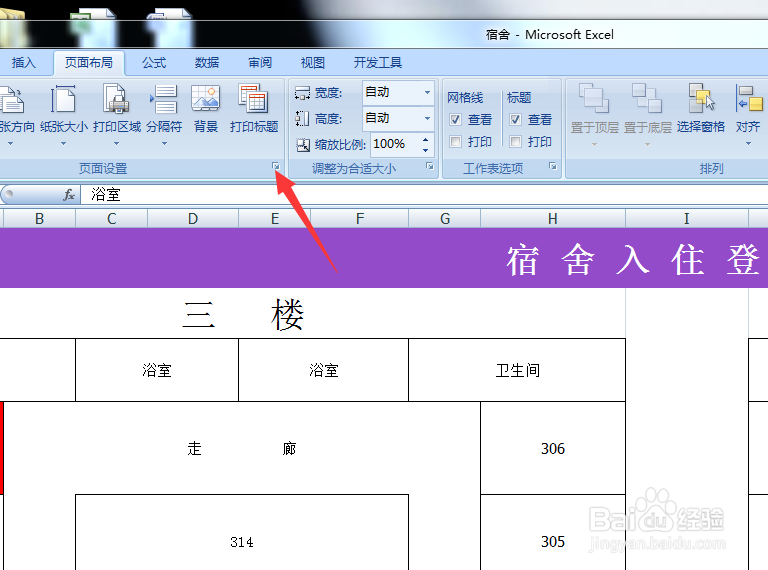Select column H header
Image resolution: width=768 pixels, height=570 pixels.
click(553, 218)
